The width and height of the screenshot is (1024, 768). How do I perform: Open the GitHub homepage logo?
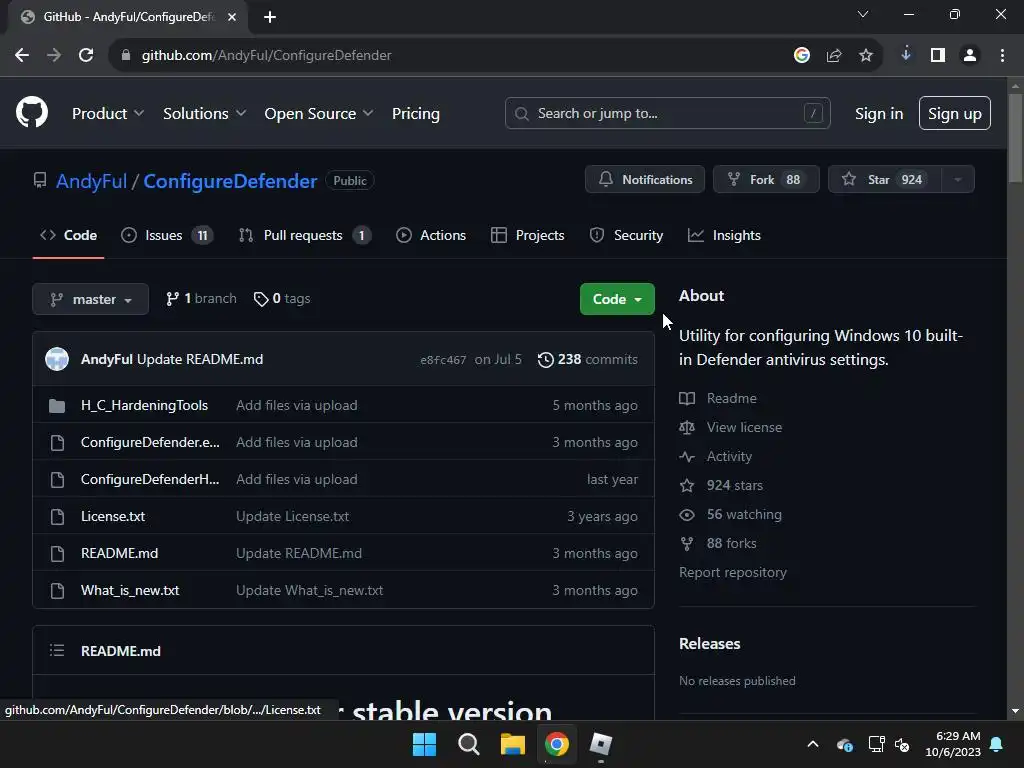click(31, 112)
